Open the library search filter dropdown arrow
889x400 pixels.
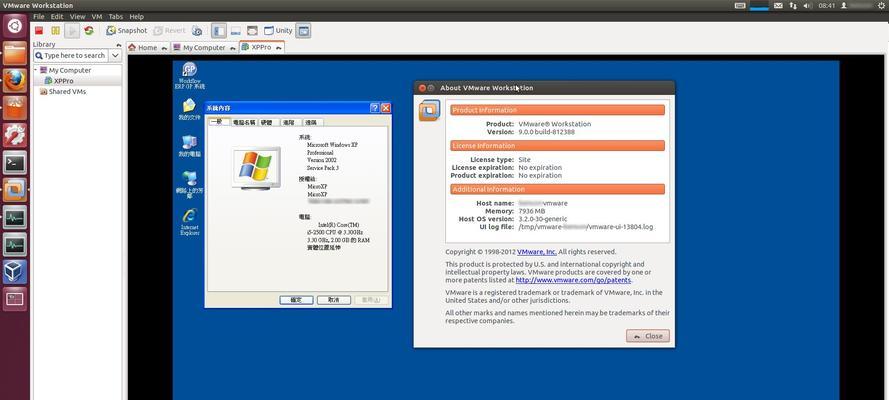point(115,56)
